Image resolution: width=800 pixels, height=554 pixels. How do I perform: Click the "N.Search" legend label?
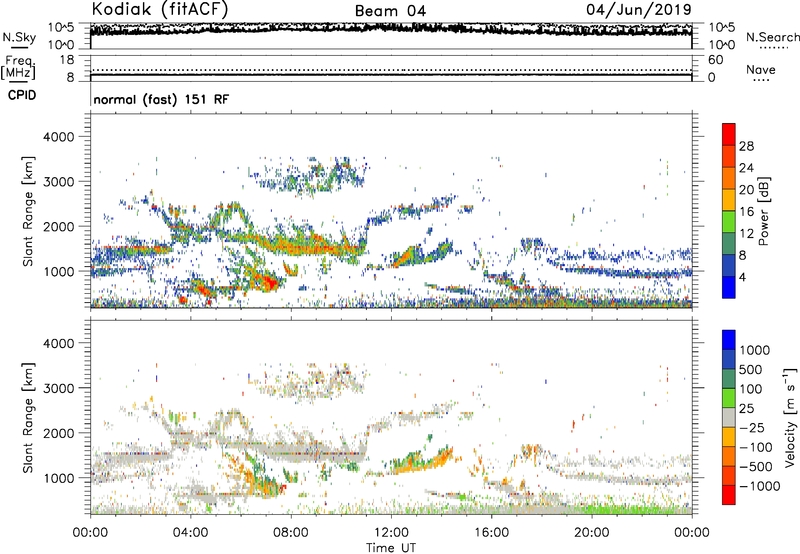pyautogui.click(x=772, y=37)
